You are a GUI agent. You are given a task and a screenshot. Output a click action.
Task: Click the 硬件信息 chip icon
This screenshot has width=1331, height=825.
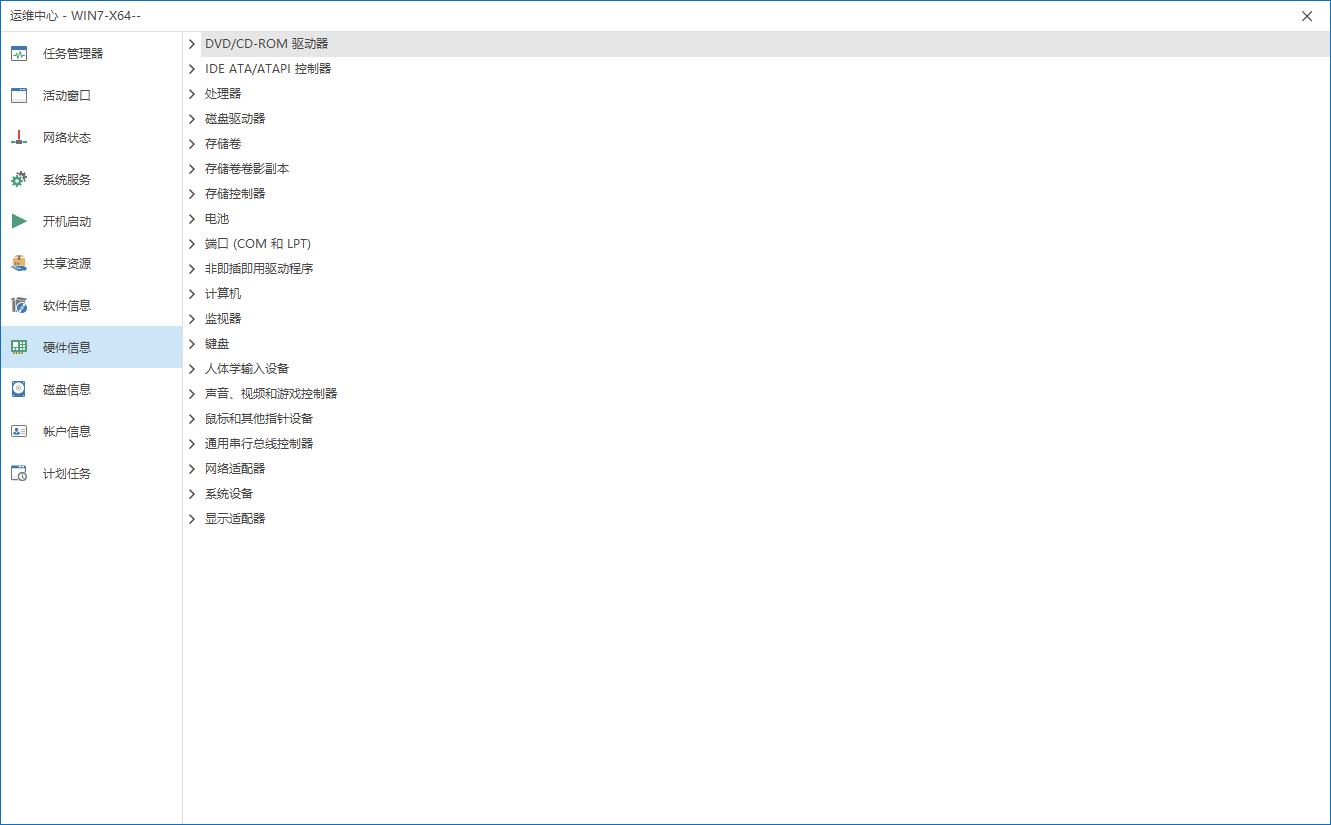click(19, 348)
